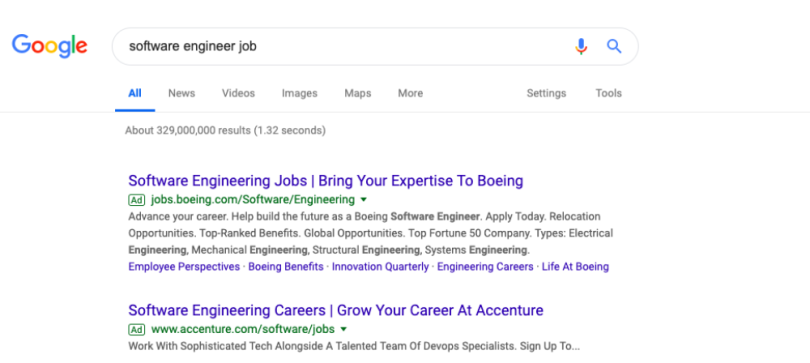Open the Accenture Software Engineering Careers result
The image size is (810, 363).
point(336,310)
